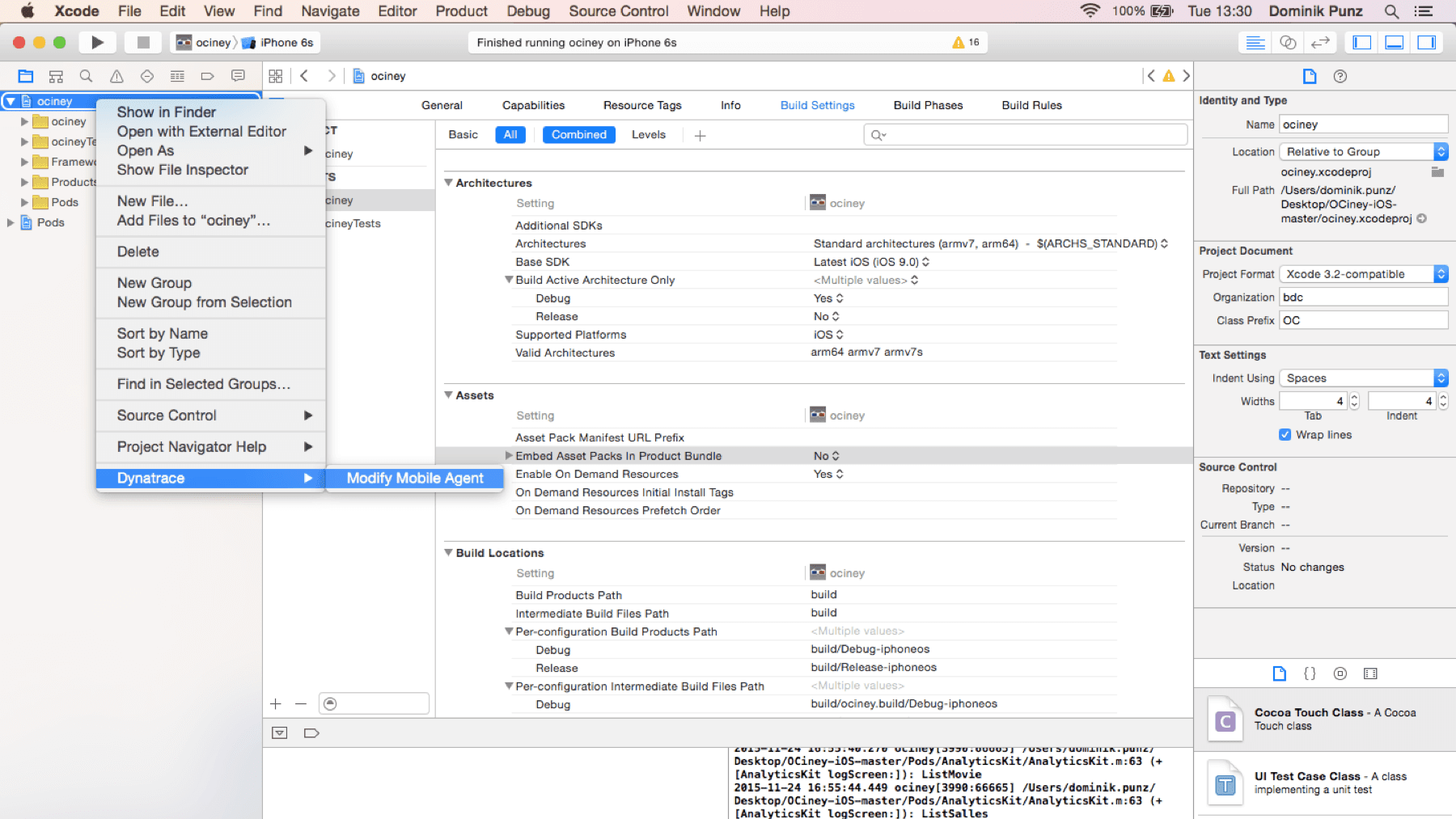1456x819 pixels.
Task: Open the Symbol navigator icon
Action: pyautogui.click(x=56, y=76)
